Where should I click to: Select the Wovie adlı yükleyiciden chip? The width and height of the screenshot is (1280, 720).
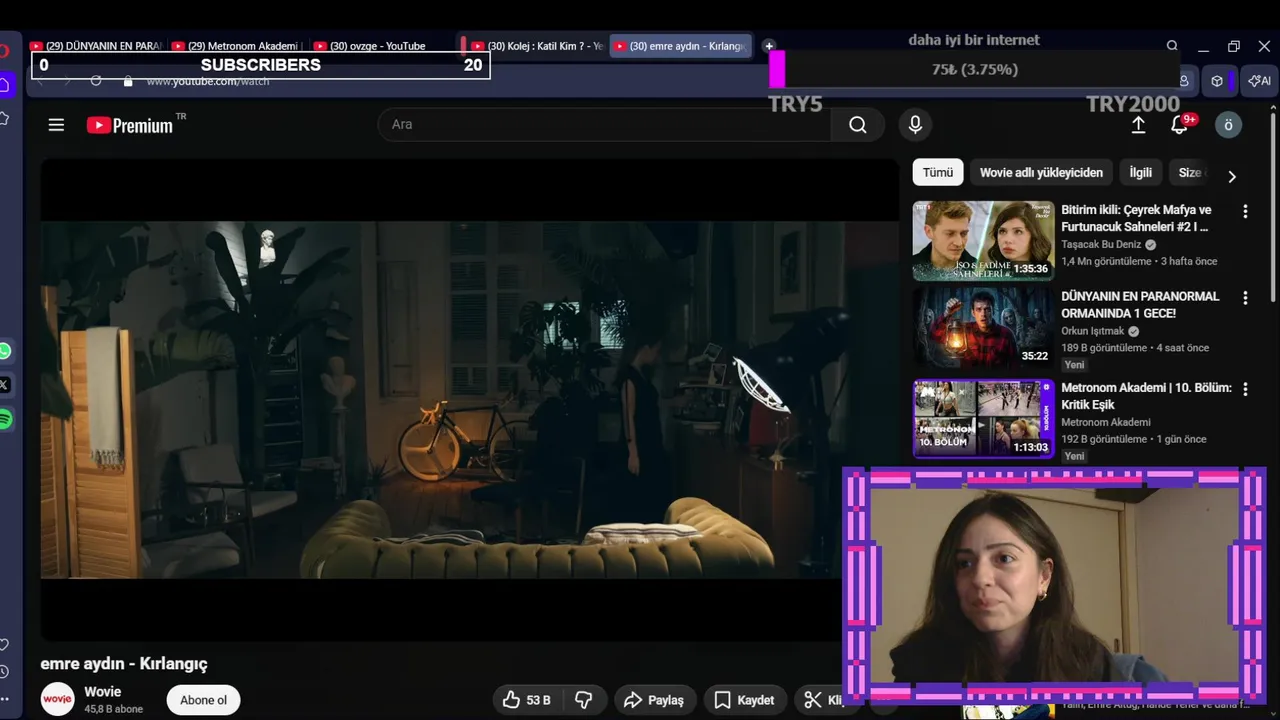(x=1041, y=172)
